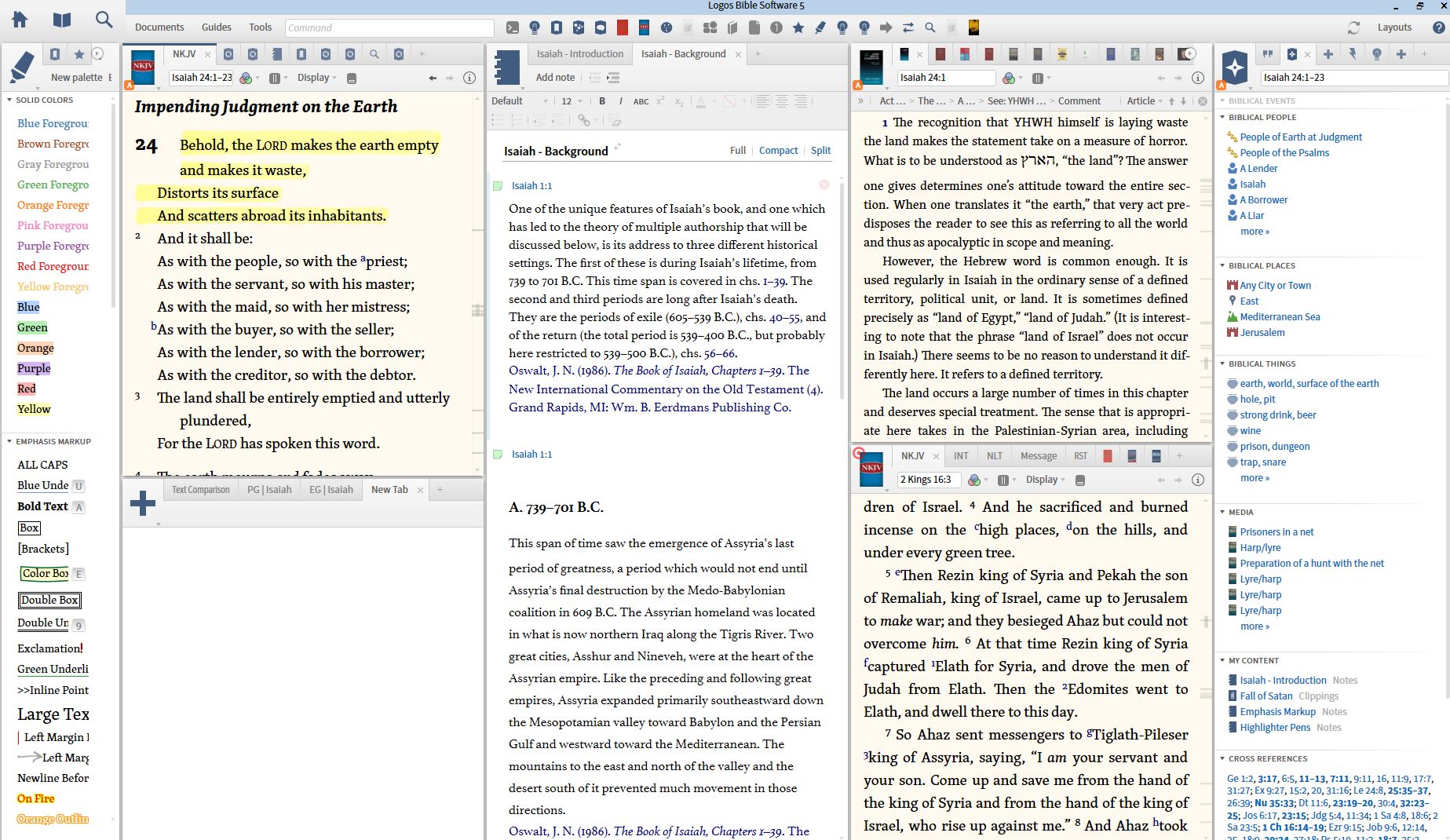This screenshot has height=840, width=1450.
Task: Click the small caps ABC formatting icon
Action: pyautogui.click(x=641, y=101)
